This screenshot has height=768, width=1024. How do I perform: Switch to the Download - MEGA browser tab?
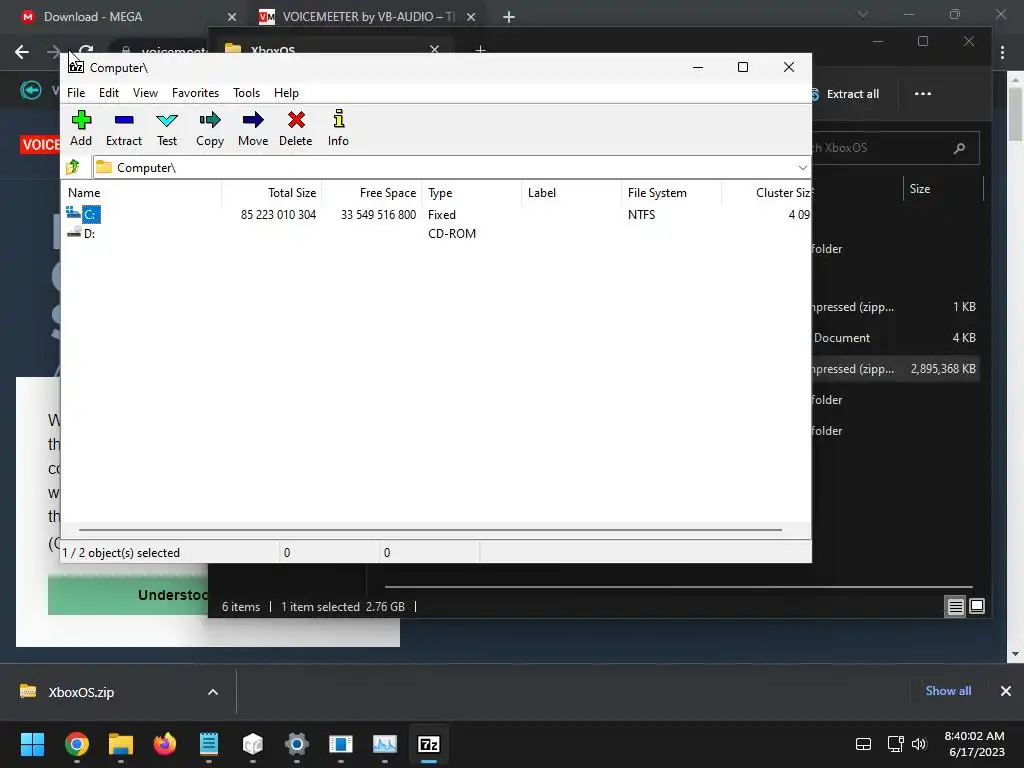pos(124,16)
